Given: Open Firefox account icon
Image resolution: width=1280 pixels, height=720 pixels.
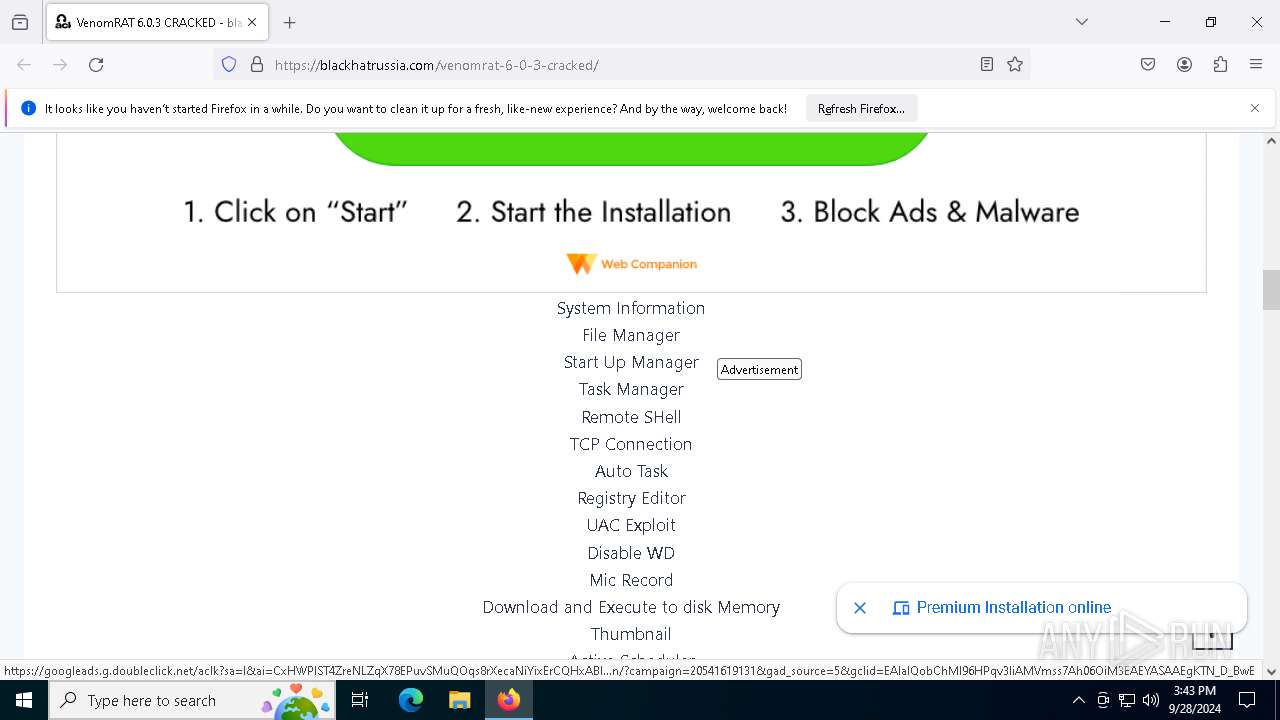Looking at the screenshot, I should pos(1184,65).
